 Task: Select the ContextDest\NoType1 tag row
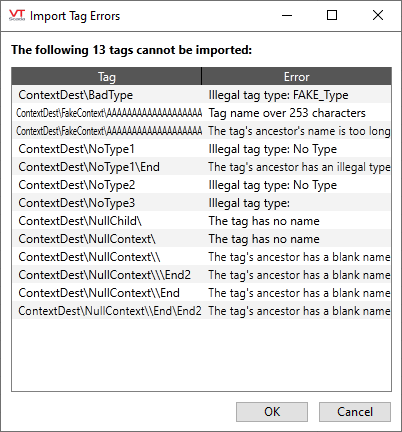click(x=201, y=149)
